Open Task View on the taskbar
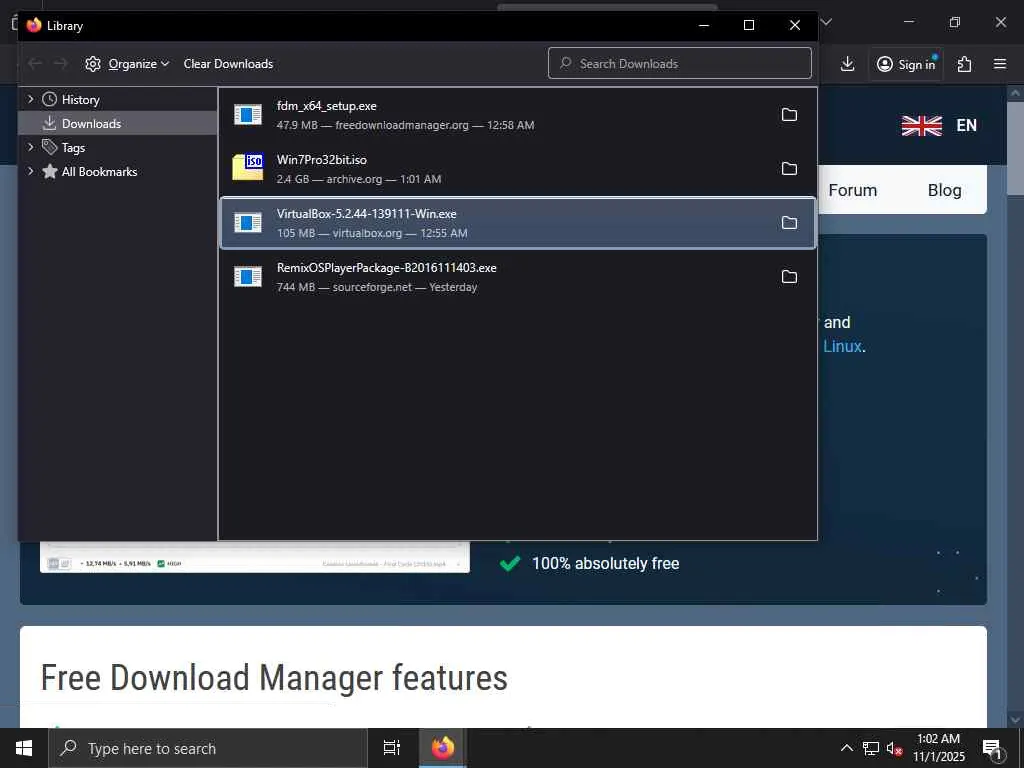Screen dimensions: 1024x768 391,748
